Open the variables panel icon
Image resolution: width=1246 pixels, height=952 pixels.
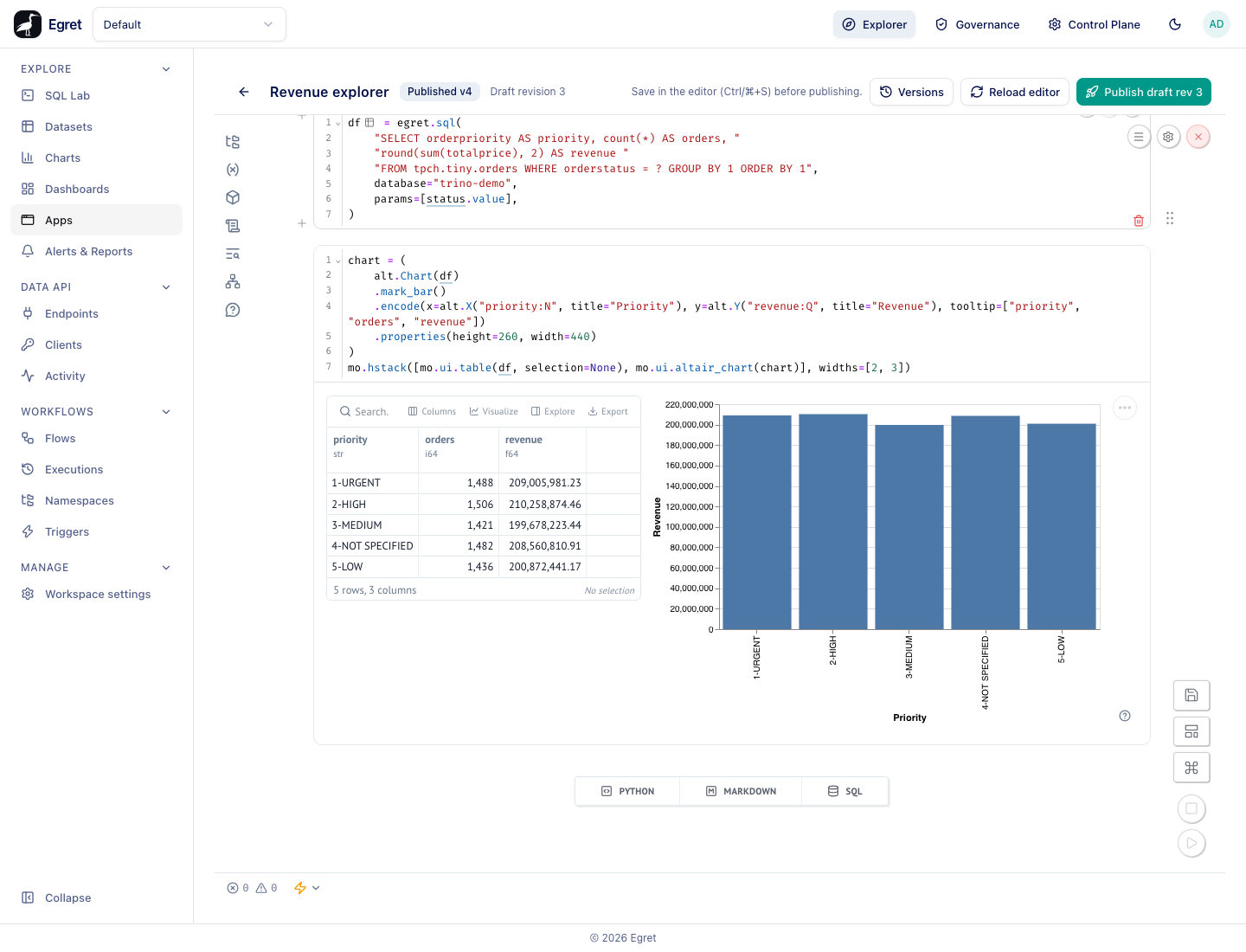point(233,170)
